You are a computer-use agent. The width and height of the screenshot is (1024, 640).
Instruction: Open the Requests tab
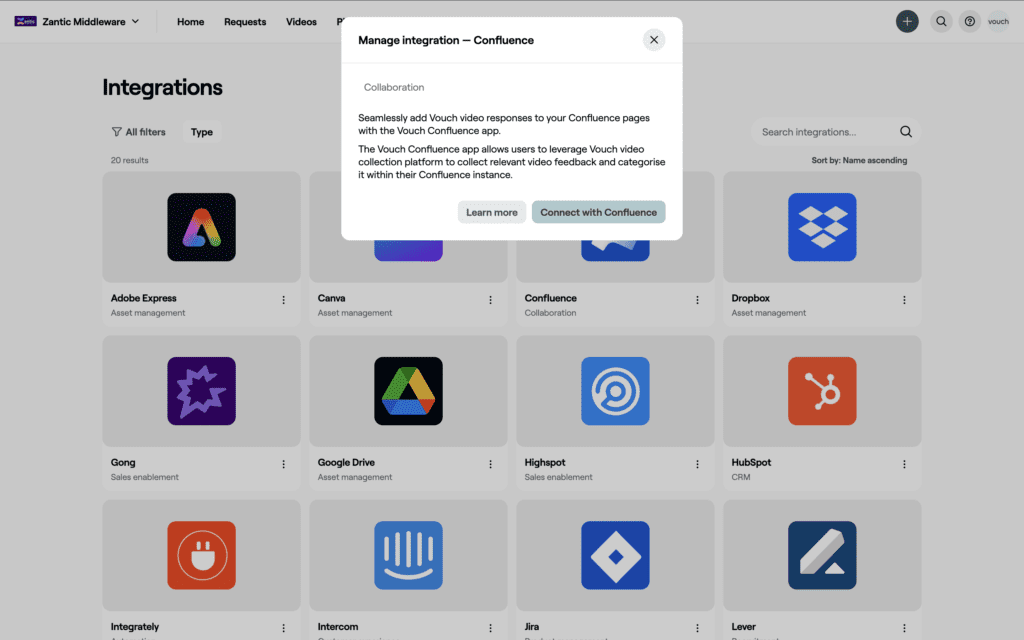click(x=245, y=22)
